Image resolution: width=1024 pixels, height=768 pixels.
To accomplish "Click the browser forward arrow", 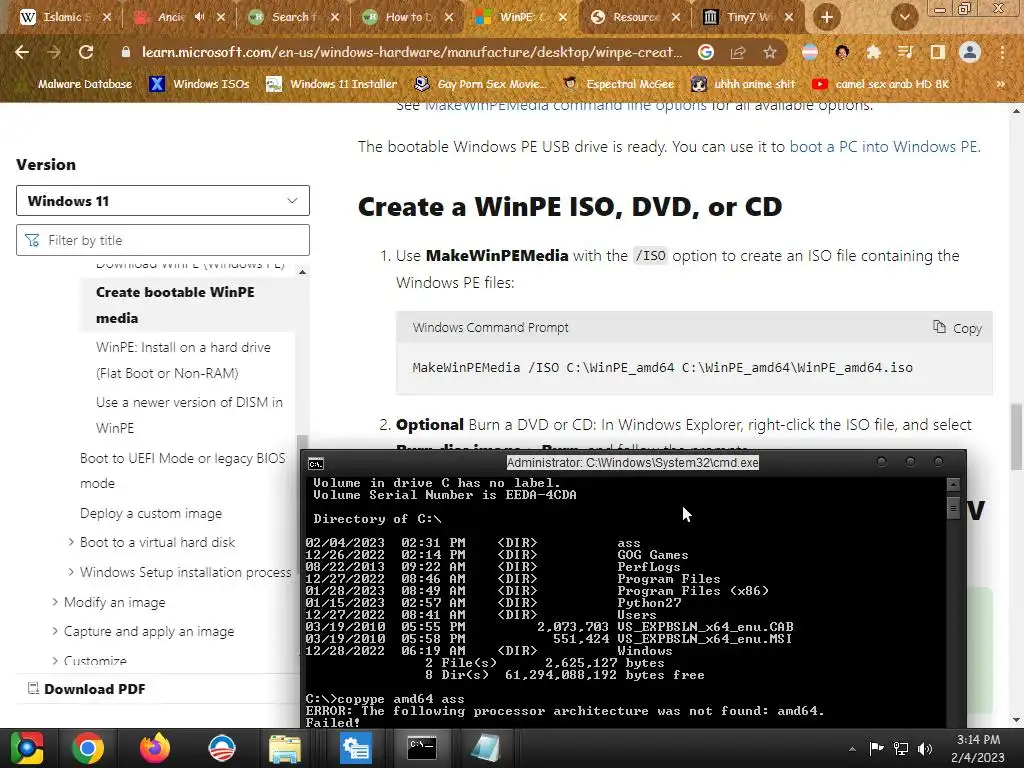I will click(x=54, y=52).
